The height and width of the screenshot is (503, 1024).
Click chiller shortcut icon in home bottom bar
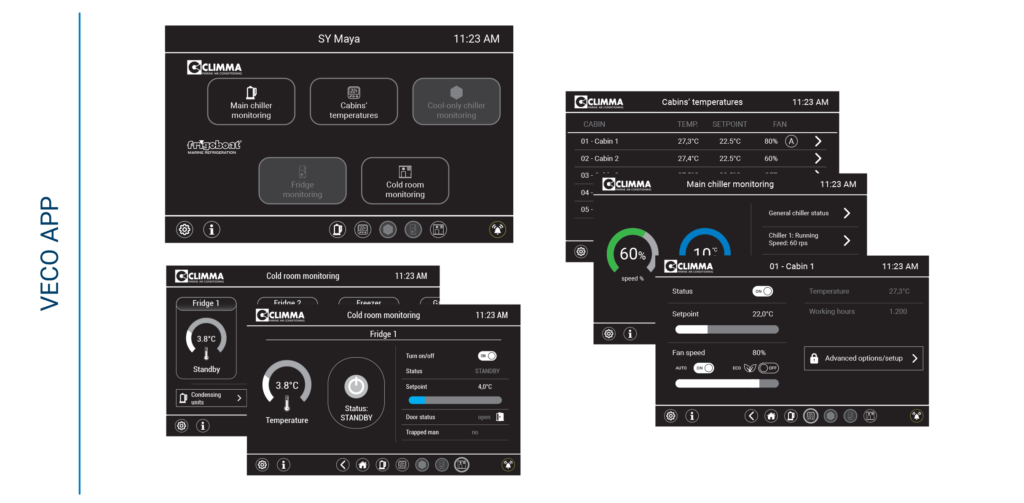(337, 229)
